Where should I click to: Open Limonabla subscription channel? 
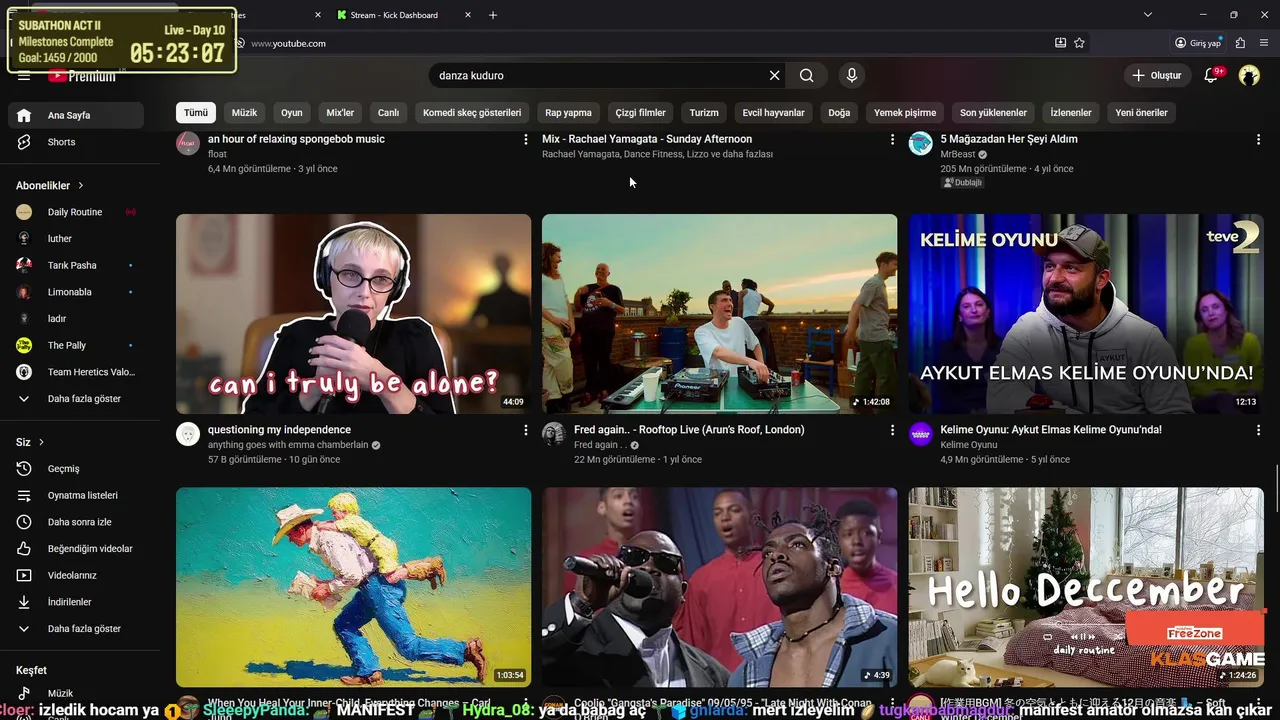pos(76,292)
